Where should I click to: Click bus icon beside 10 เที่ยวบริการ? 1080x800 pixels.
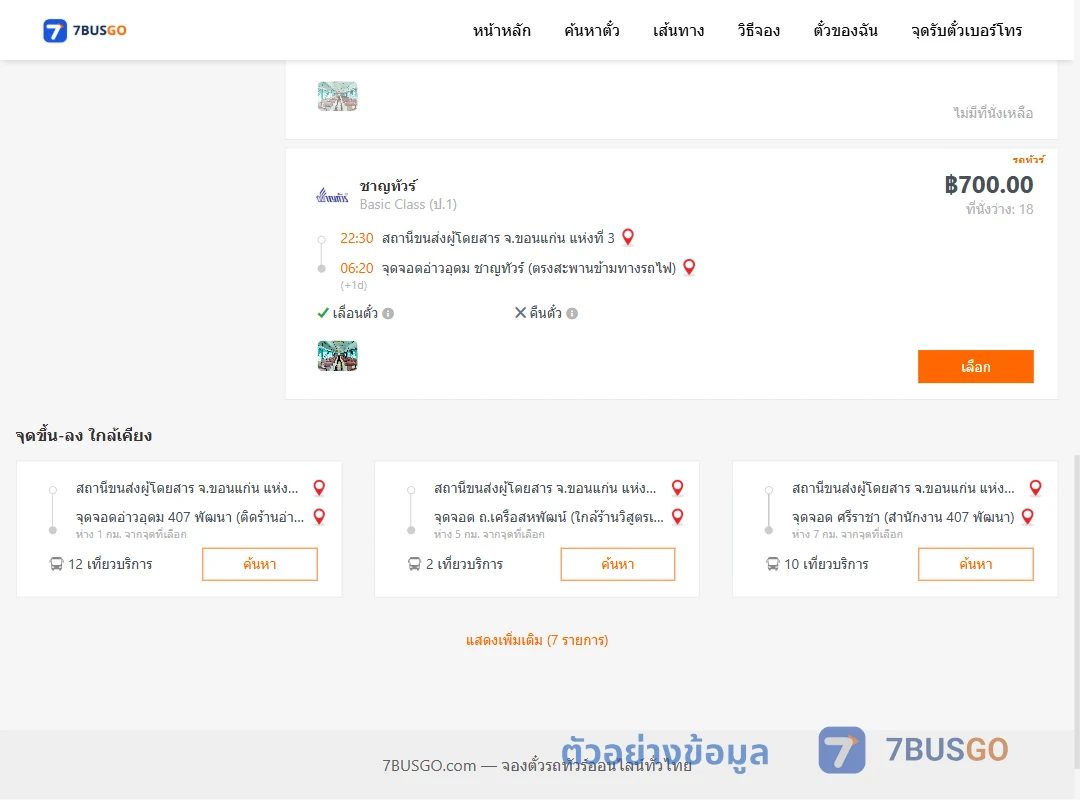coord(773,564)
